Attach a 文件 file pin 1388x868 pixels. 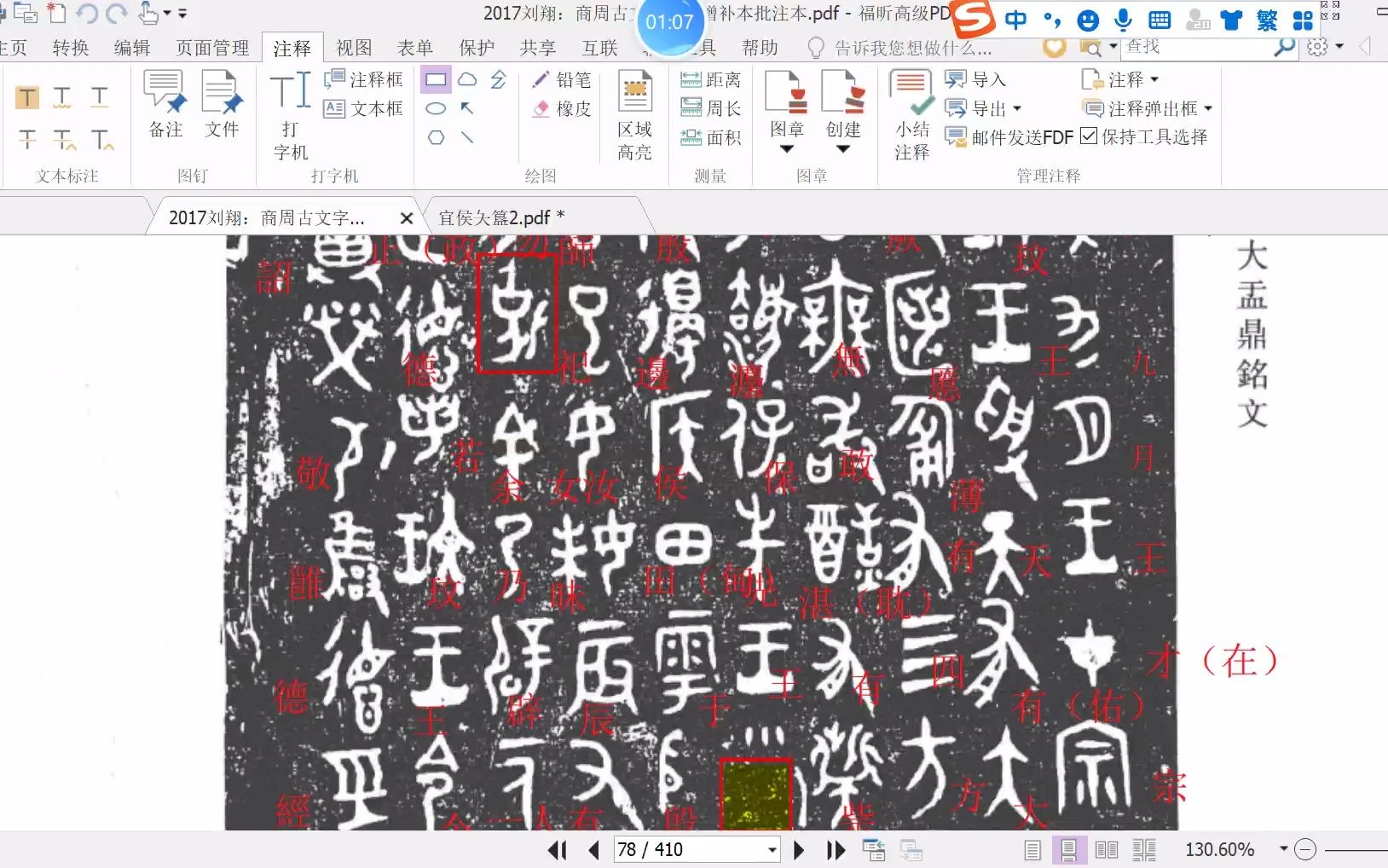click(x=222, y=104)
